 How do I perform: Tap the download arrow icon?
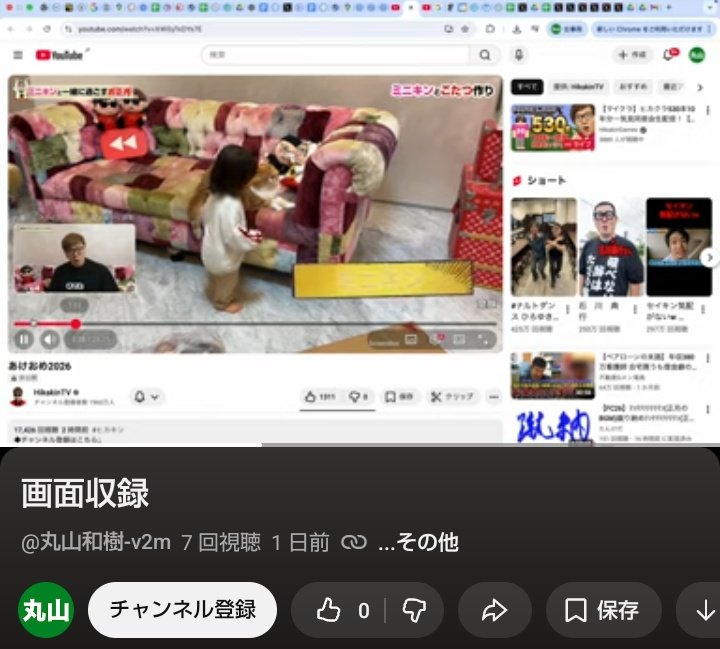tap(704, 610)
